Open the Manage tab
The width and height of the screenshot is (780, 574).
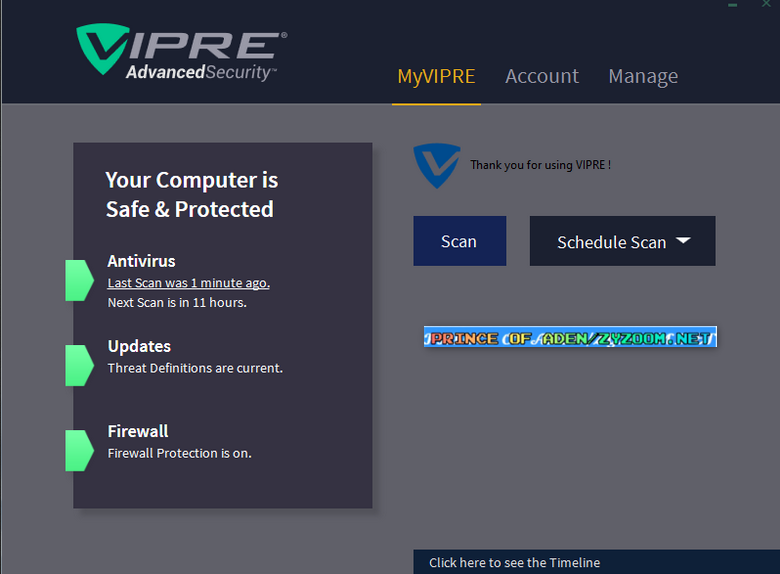tap(643, 76)
